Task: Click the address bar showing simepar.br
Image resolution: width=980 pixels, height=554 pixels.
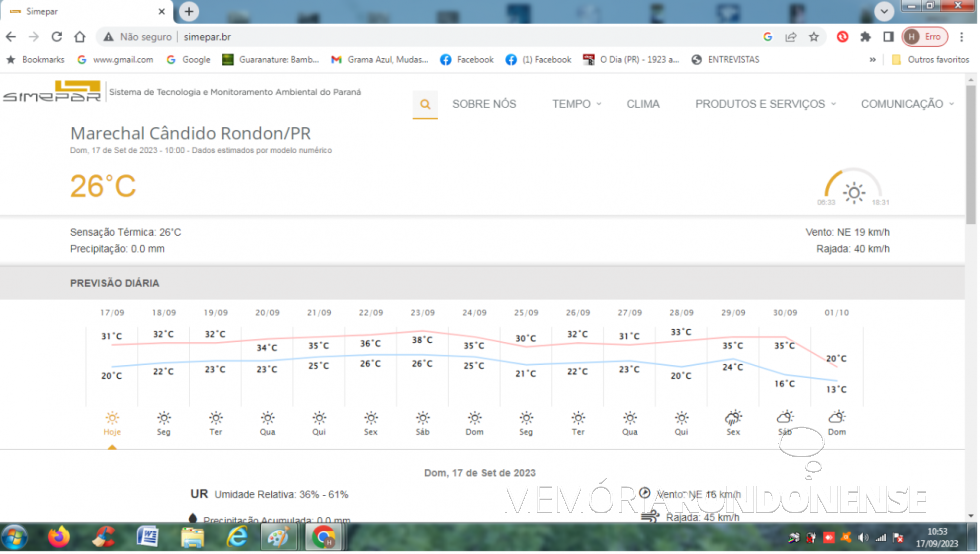Action: [x=450, y=37]
